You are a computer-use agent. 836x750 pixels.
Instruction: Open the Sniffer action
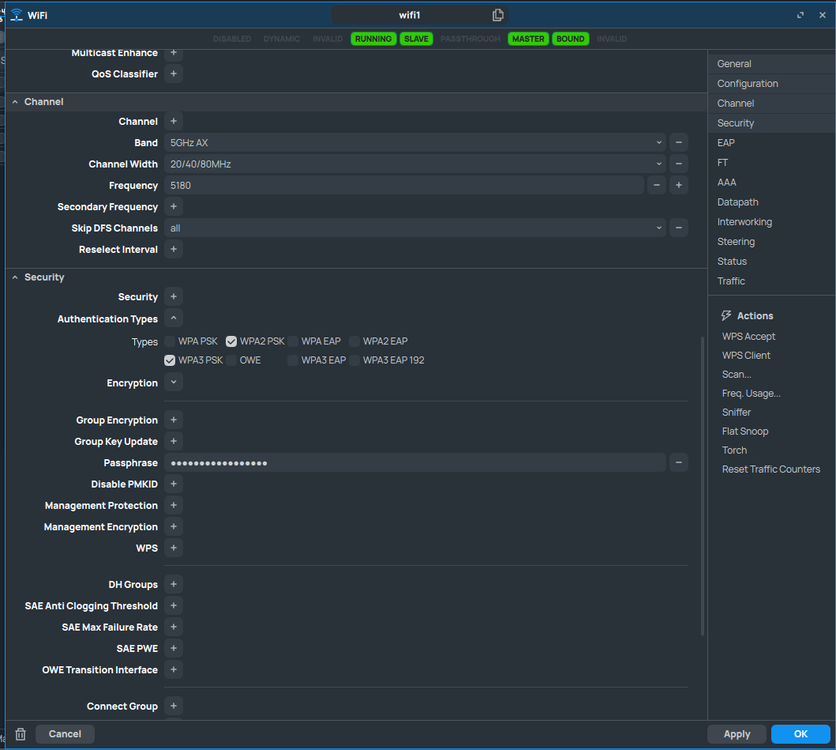coord(736,412)
